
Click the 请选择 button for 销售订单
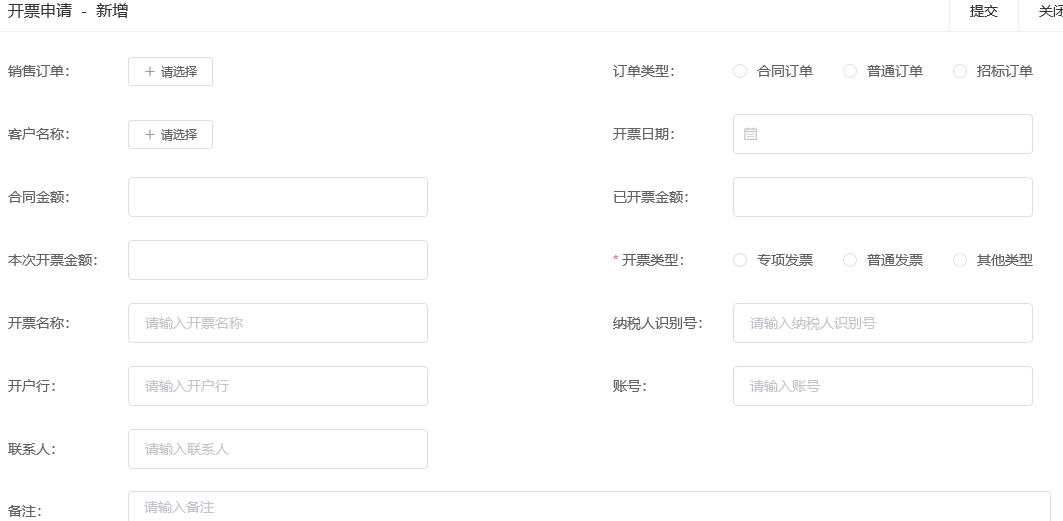coord(170,72)
